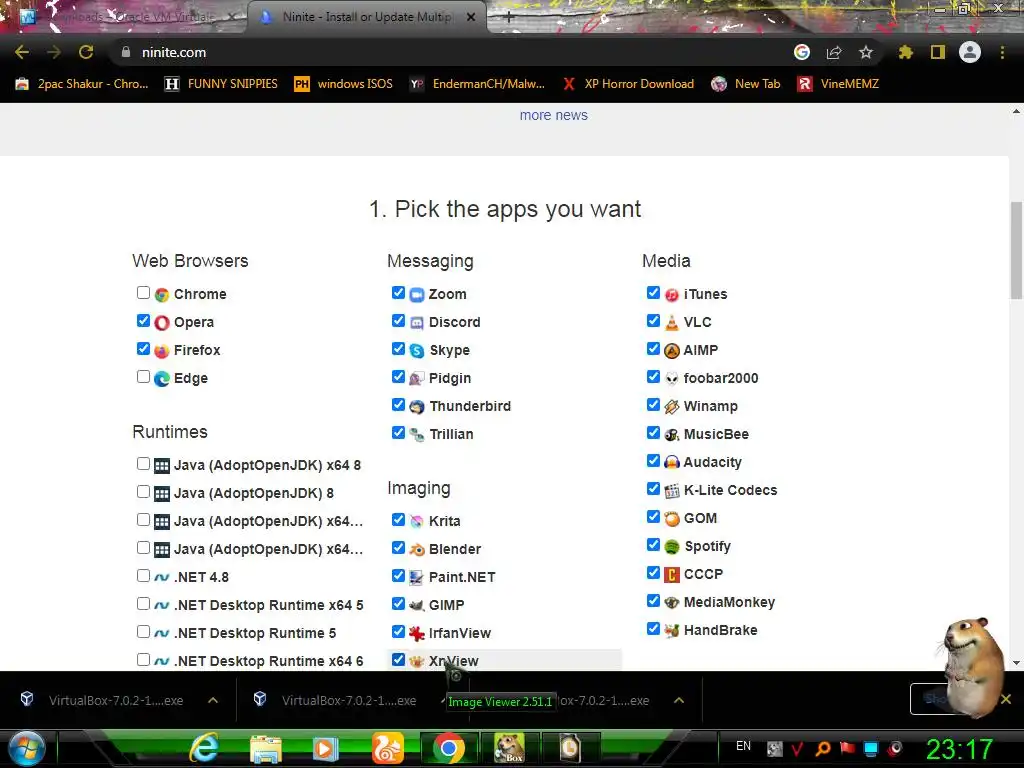This screenshot has height=768, width=1024.
Task: Click the Skype app icon
Action: 417,351
